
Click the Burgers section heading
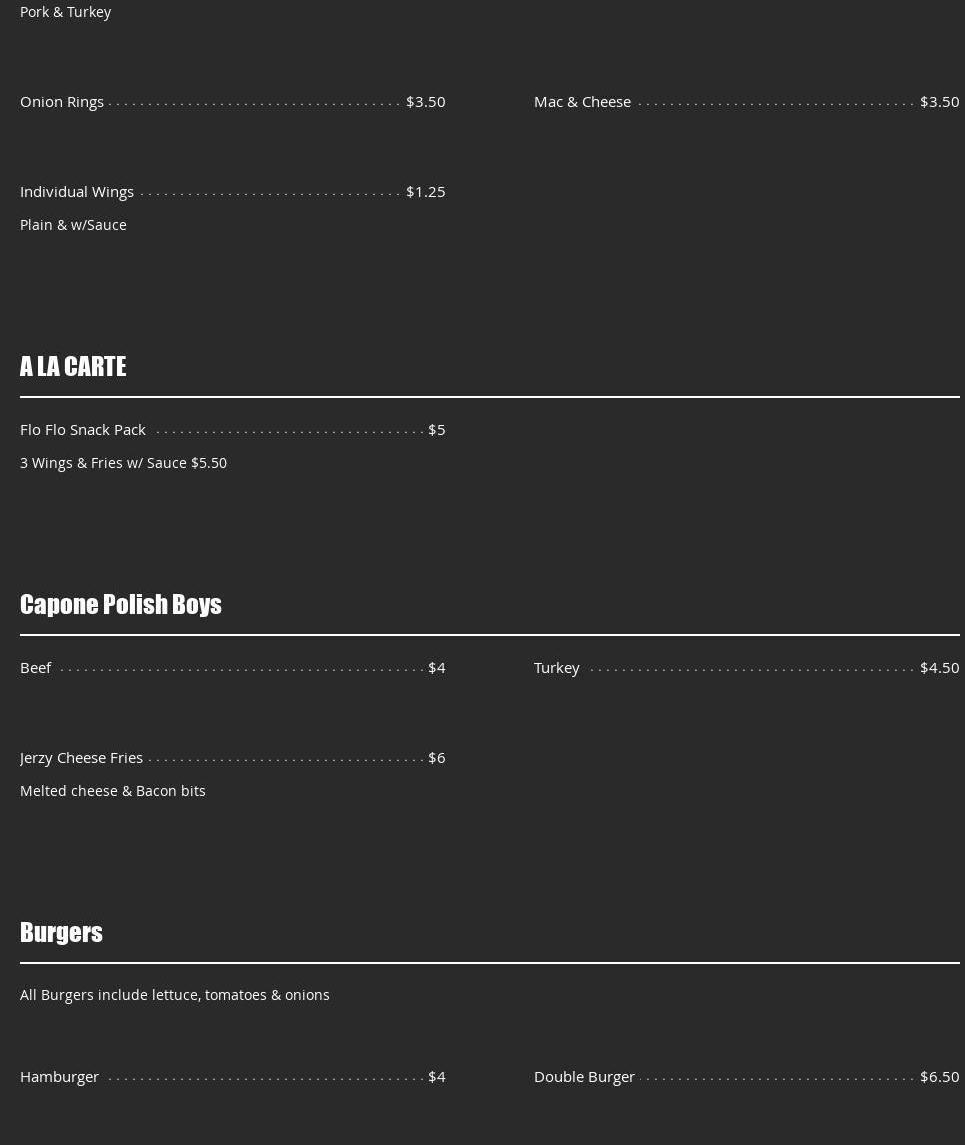tap(61, 932)
